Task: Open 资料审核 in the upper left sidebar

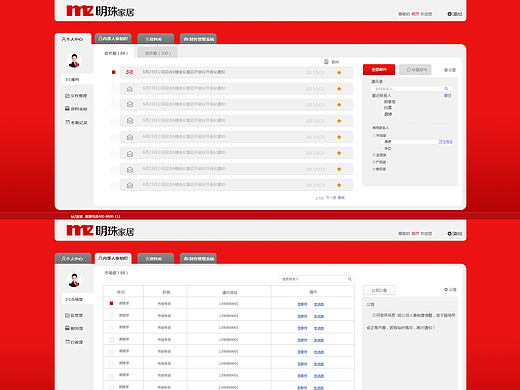Action: point(76,109)
